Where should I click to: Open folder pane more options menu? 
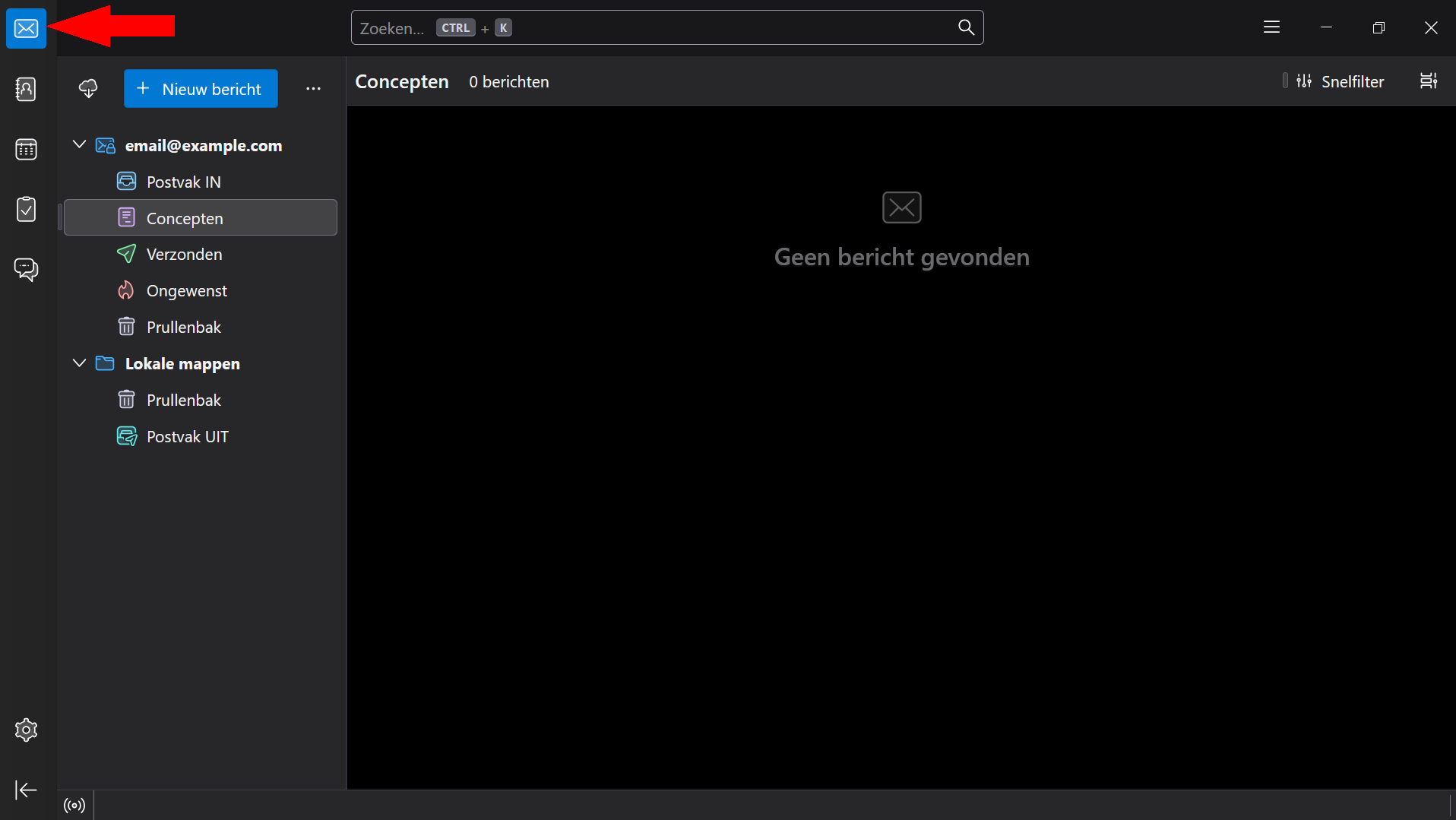tap(313, 89)
